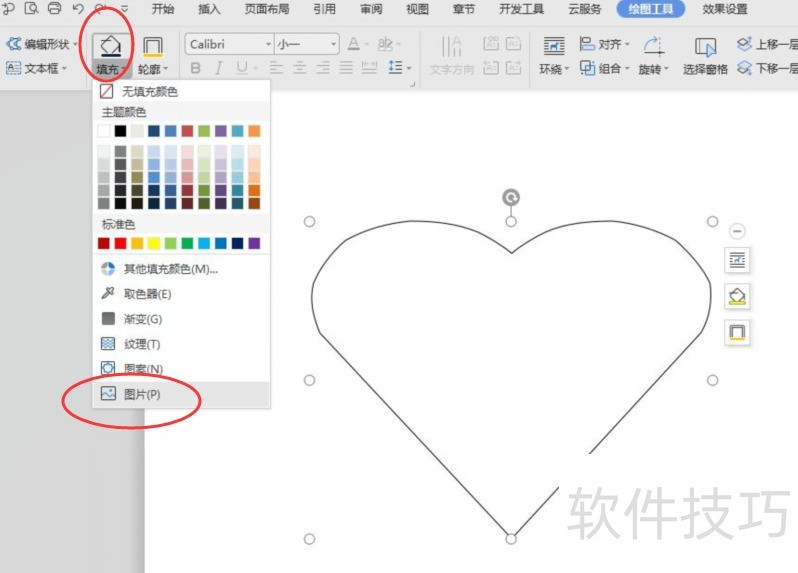
Task: Toggle Underline formatting
Action: click(242, 68)
